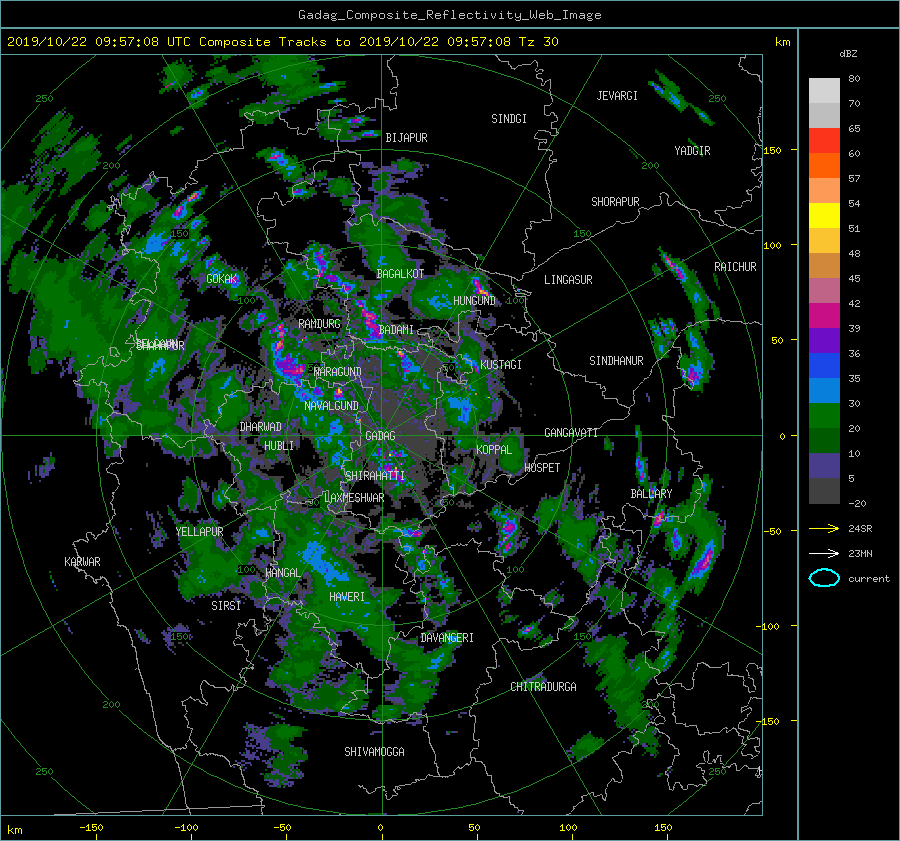Click the SINDGI city label
The image size is (900, 841).
pos(509,119)
